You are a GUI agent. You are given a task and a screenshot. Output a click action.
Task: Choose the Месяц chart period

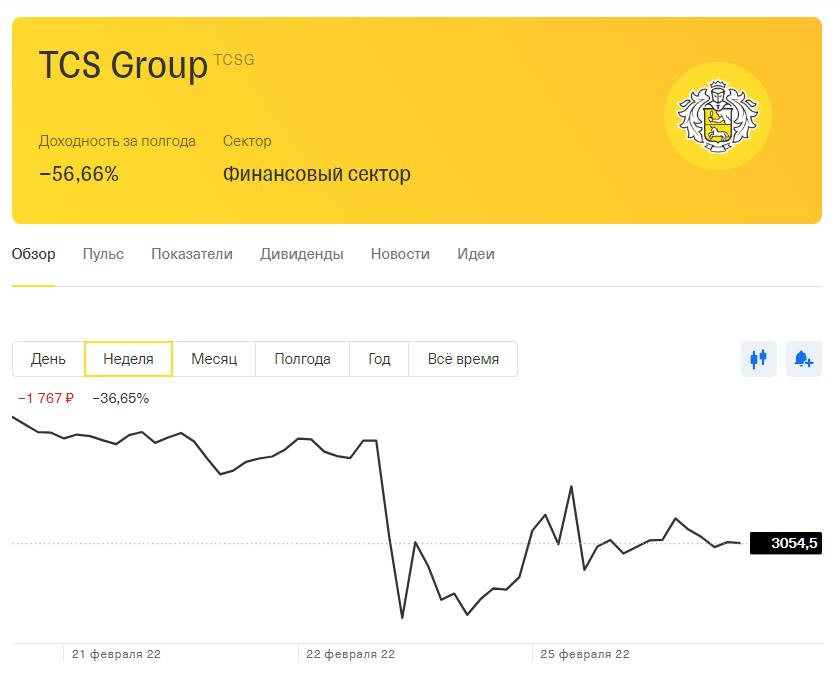point(214,359)
